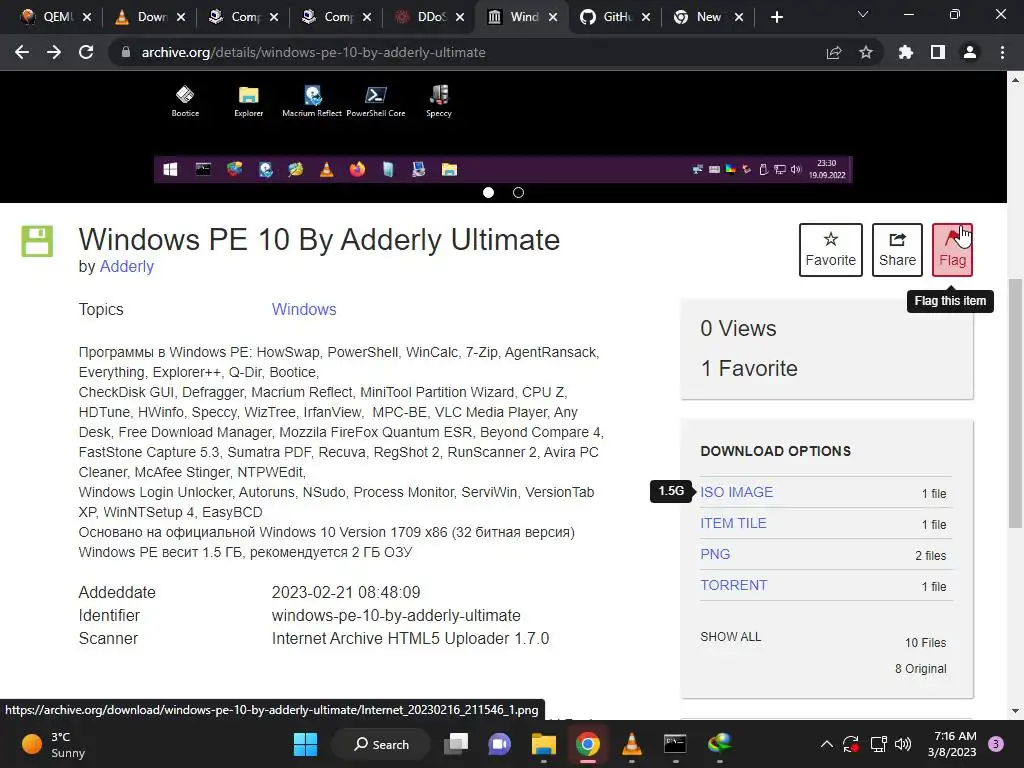The height and width of the screenshot is (768, 1024).
Task: Open the Chrome profile icon
Action: [970, 52]
